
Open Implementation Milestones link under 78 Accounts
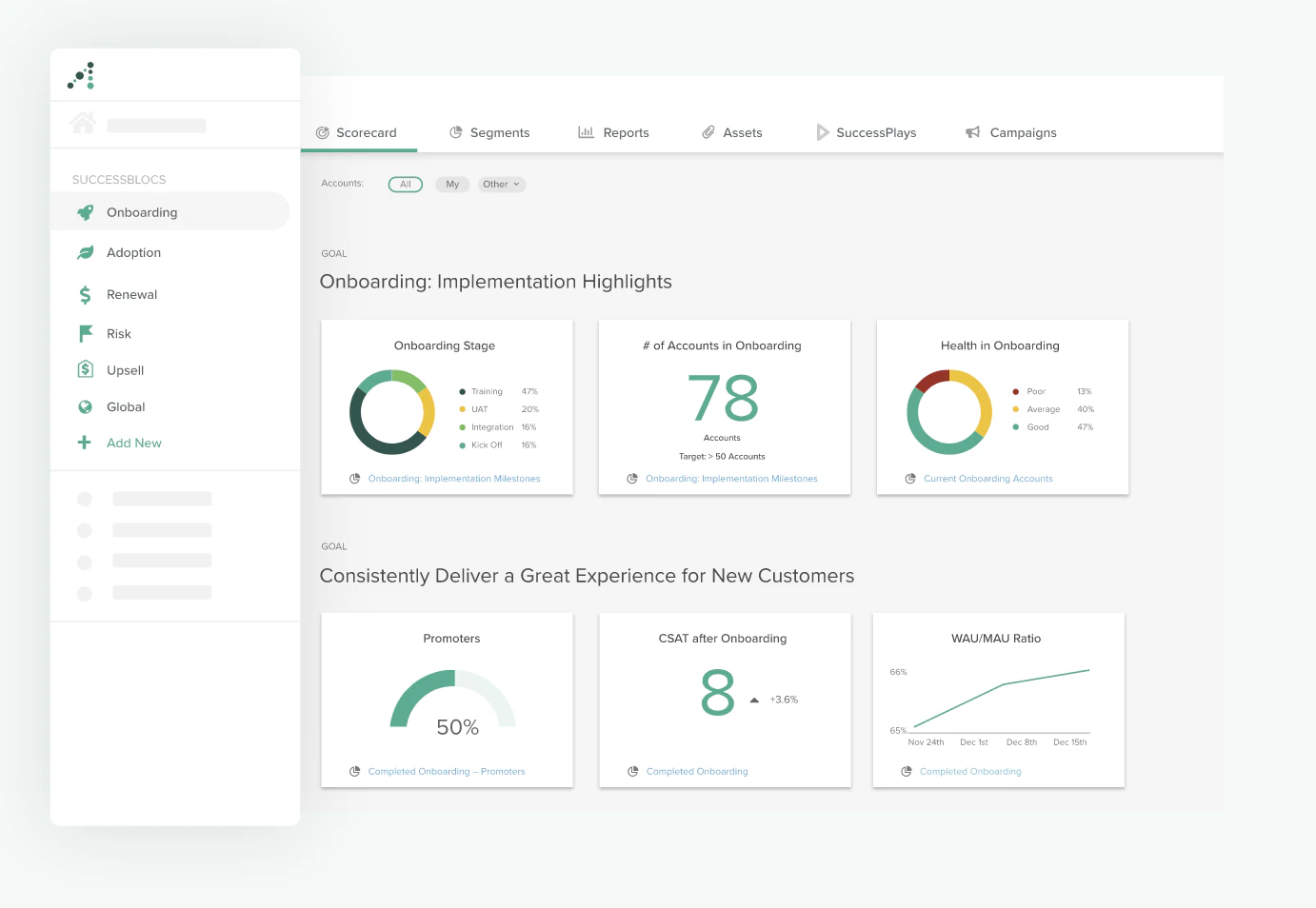[731, 479]
